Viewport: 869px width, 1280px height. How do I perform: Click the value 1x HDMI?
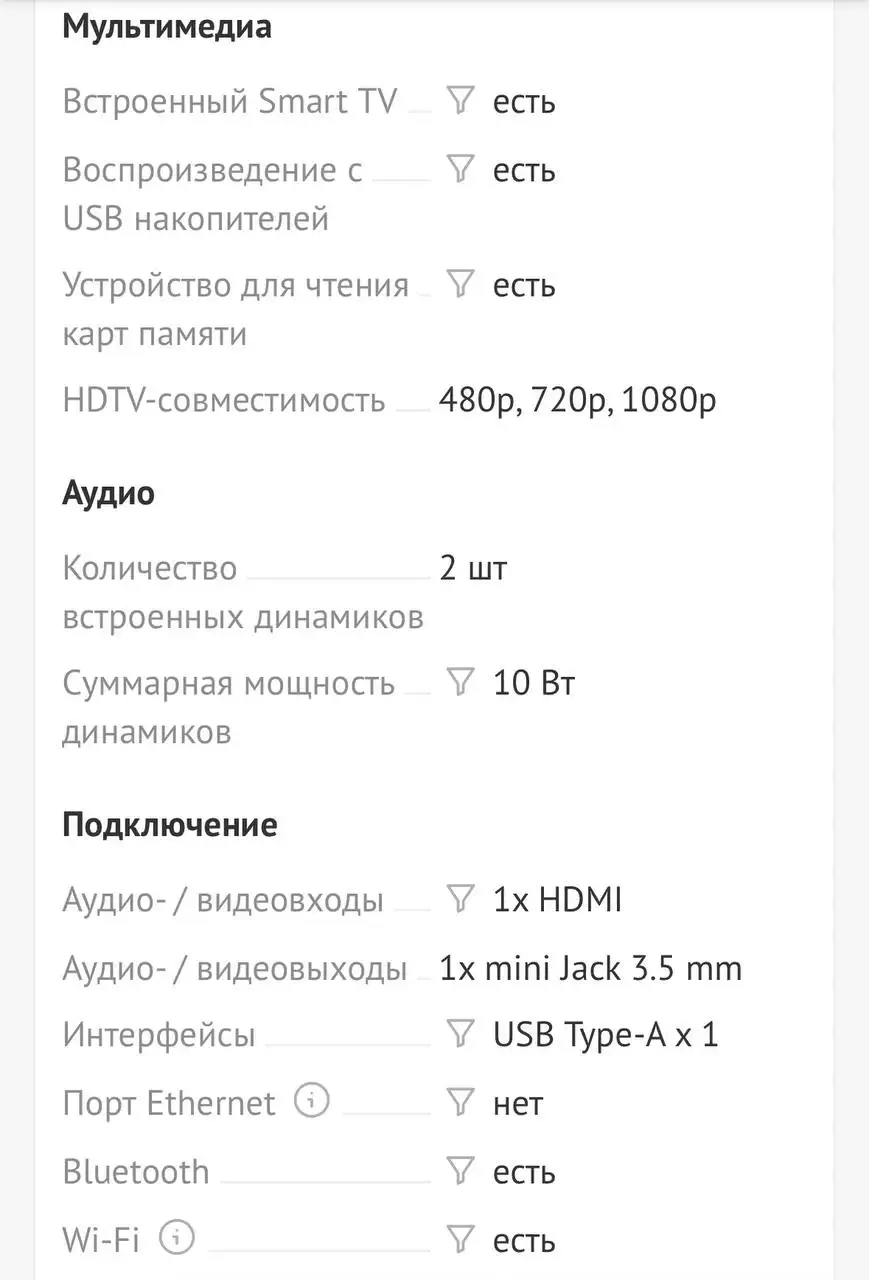pos(556,899)
